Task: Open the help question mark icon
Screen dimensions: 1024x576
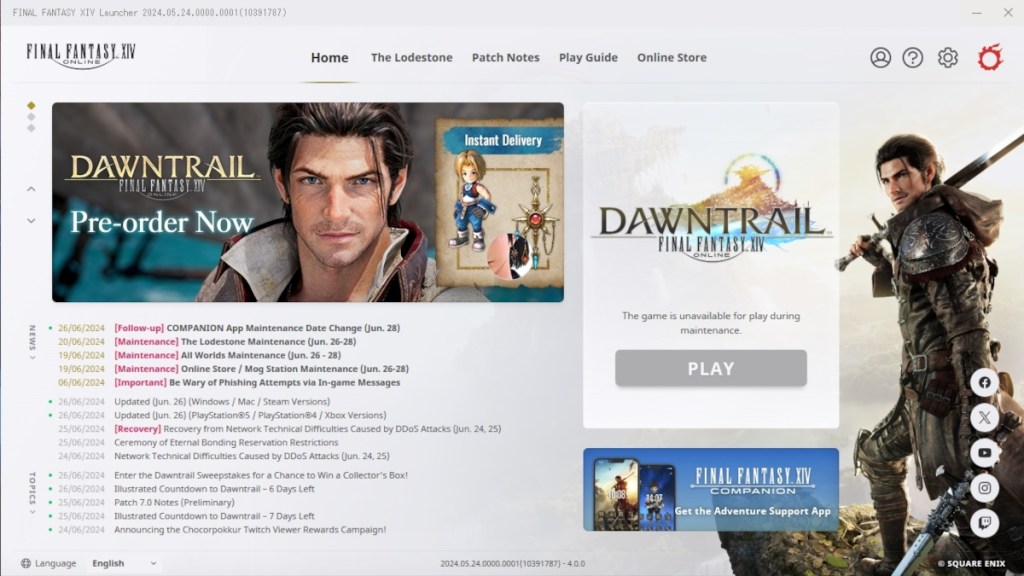Action: (913, 58)
